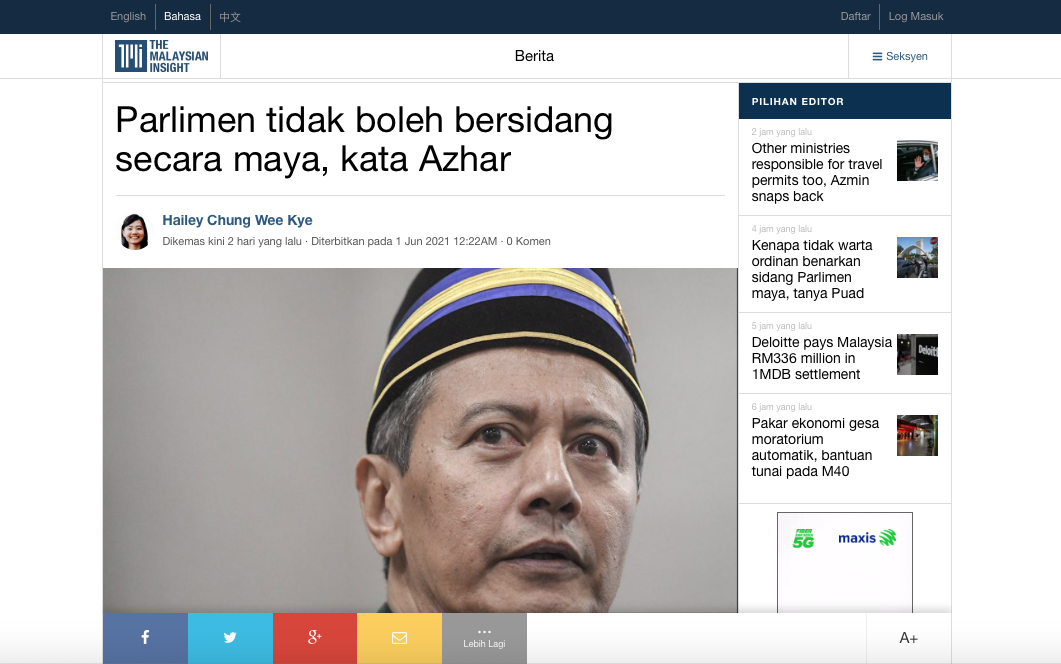Switch language to Bahasa
This screenshot has width=1061, height=664.
[183, 16]
